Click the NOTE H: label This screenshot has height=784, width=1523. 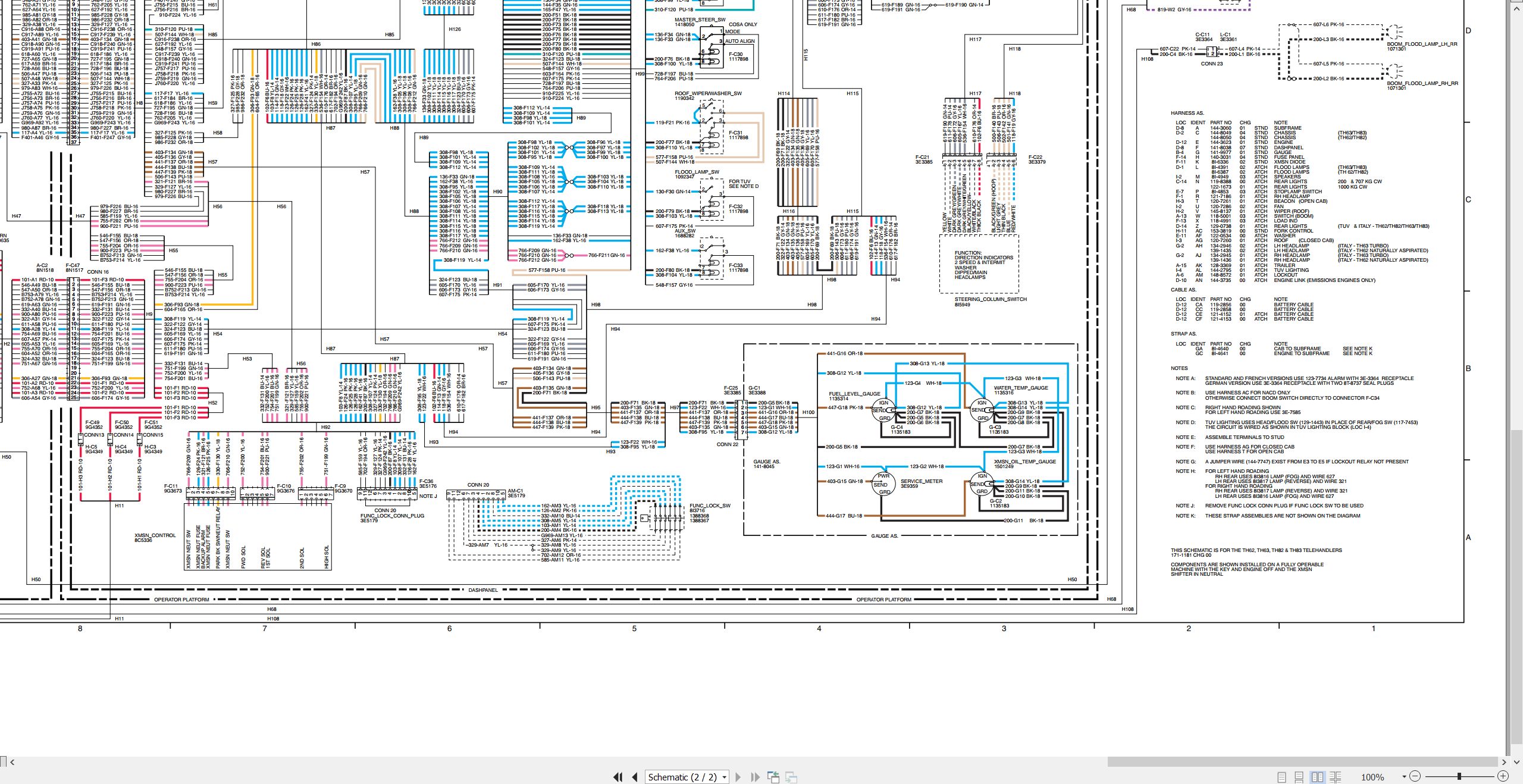1185,471
